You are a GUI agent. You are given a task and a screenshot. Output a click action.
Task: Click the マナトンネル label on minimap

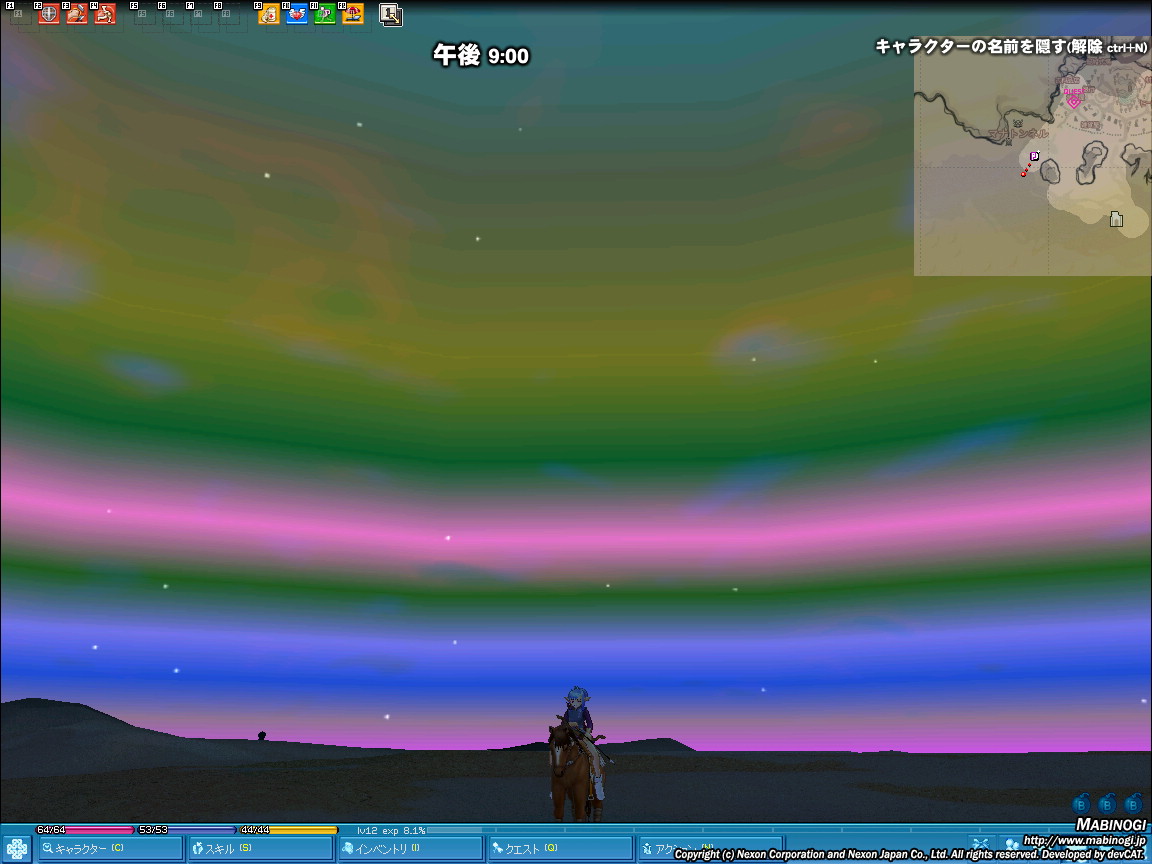[x=1018, y=134]
